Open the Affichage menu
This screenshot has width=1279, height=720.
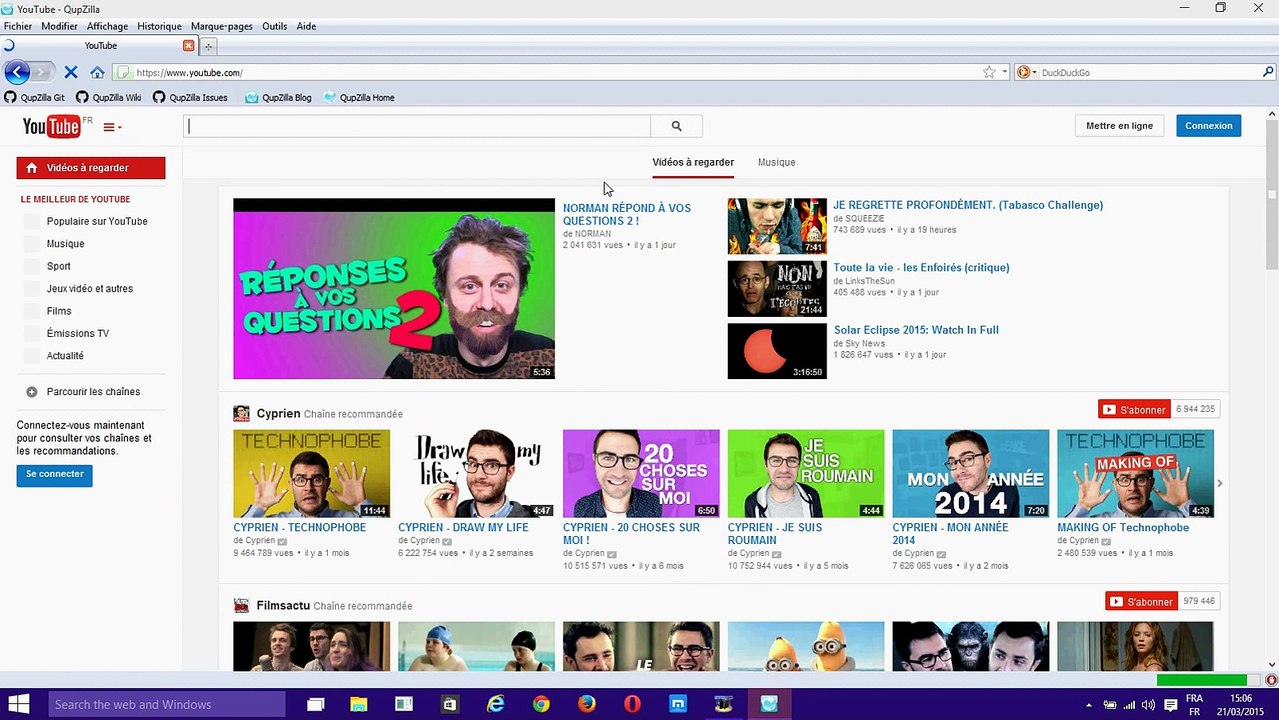[107, 26]
